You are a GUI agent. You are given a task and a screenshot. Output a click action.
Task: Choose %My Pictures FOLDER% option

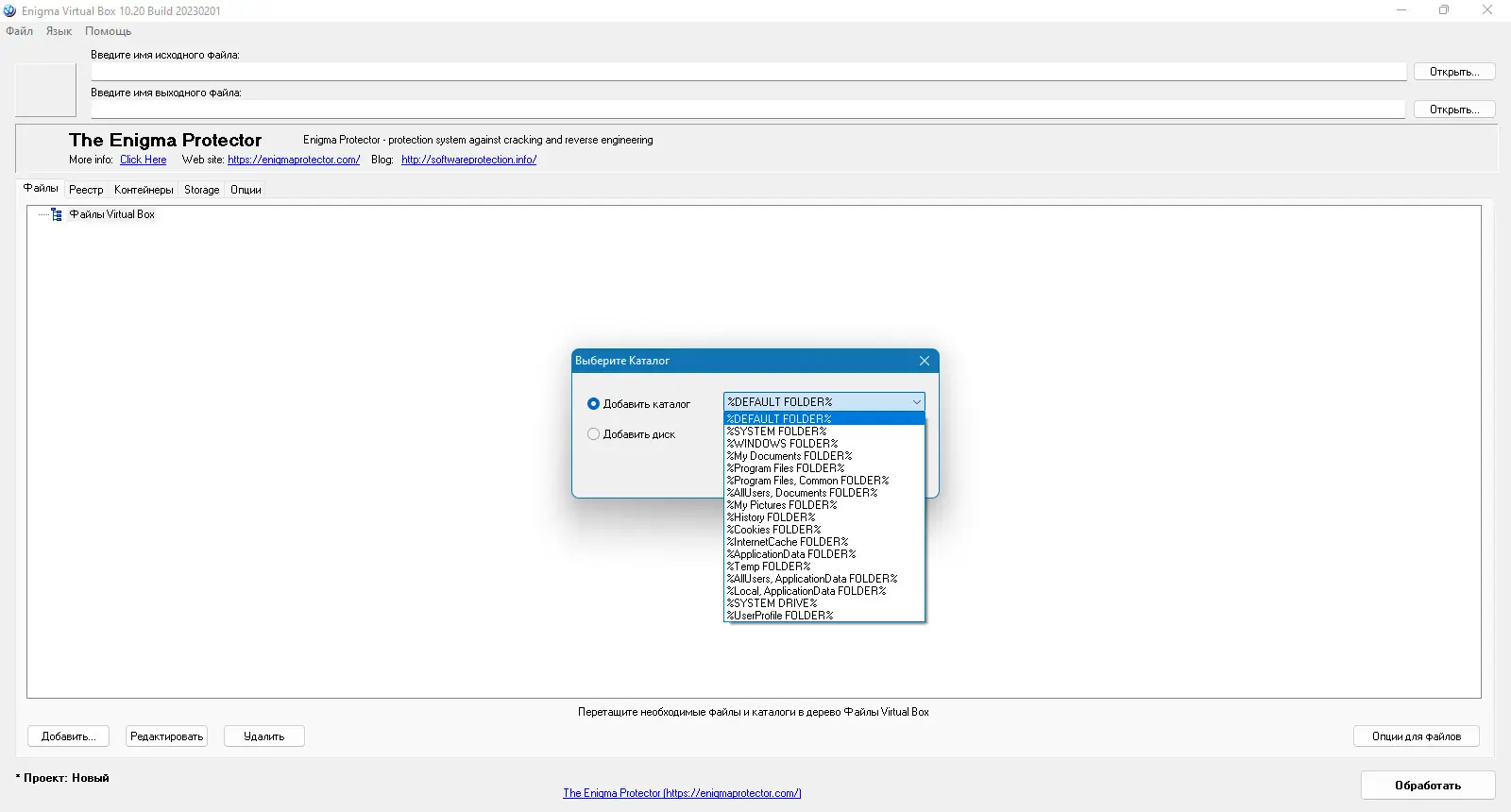click(x=823, y=505)
